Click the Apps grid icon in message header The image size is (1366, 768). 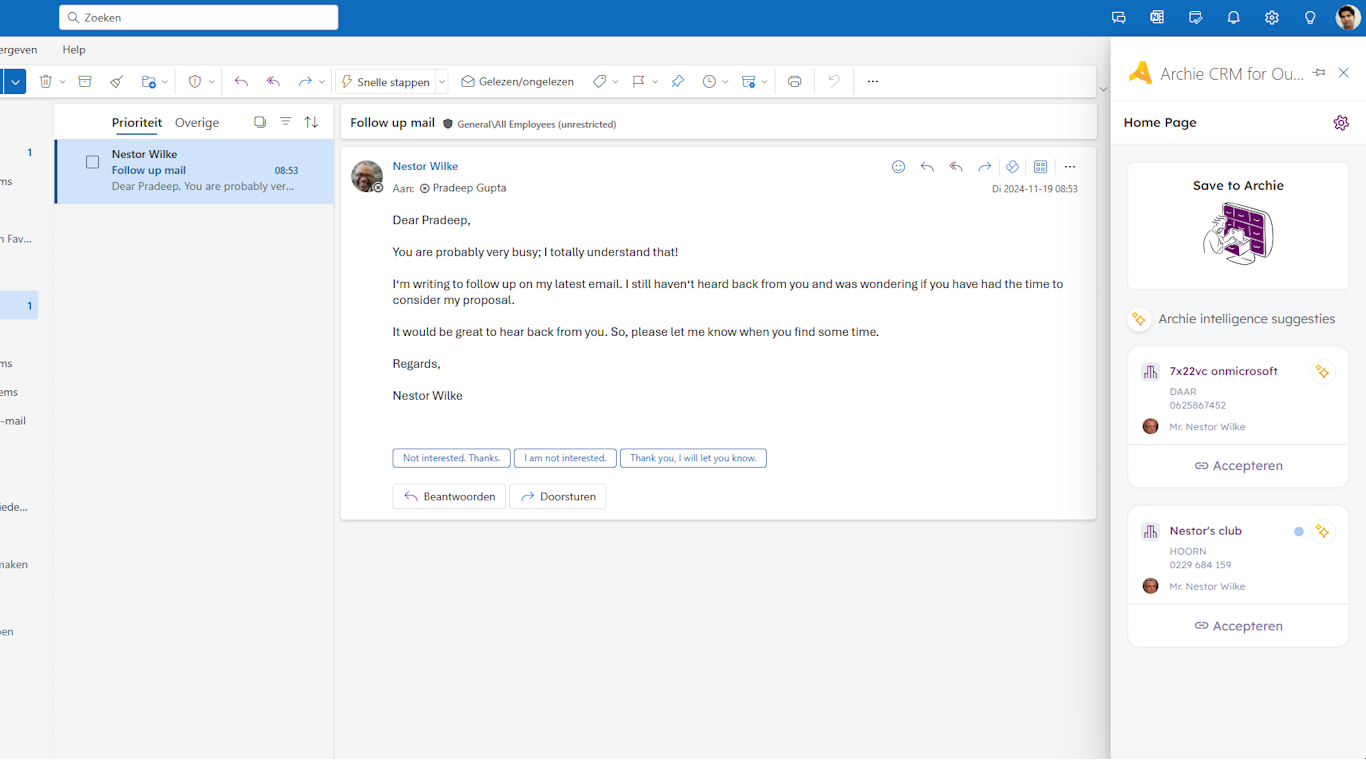pyautogui.click(x=1041, y=167)
